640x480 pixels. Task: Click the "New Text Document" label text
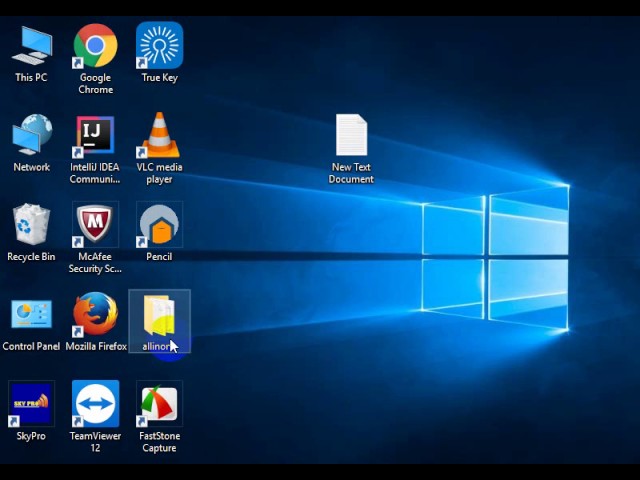(x=351, y=173)
